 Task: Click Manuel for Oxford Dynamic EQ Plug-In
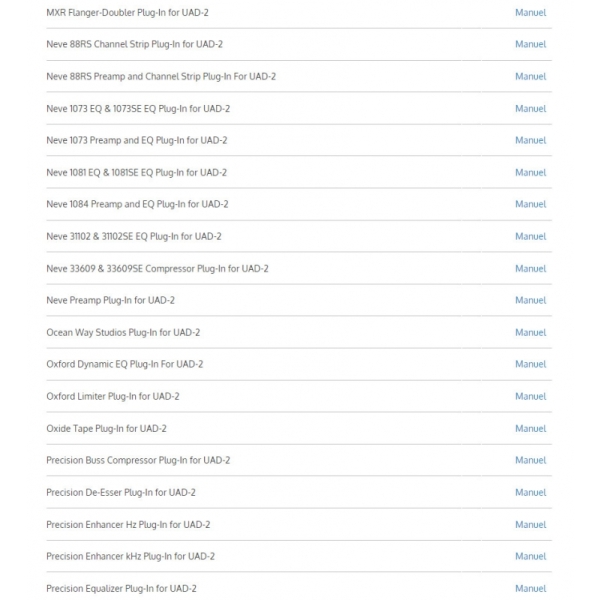tap(530, 364)
